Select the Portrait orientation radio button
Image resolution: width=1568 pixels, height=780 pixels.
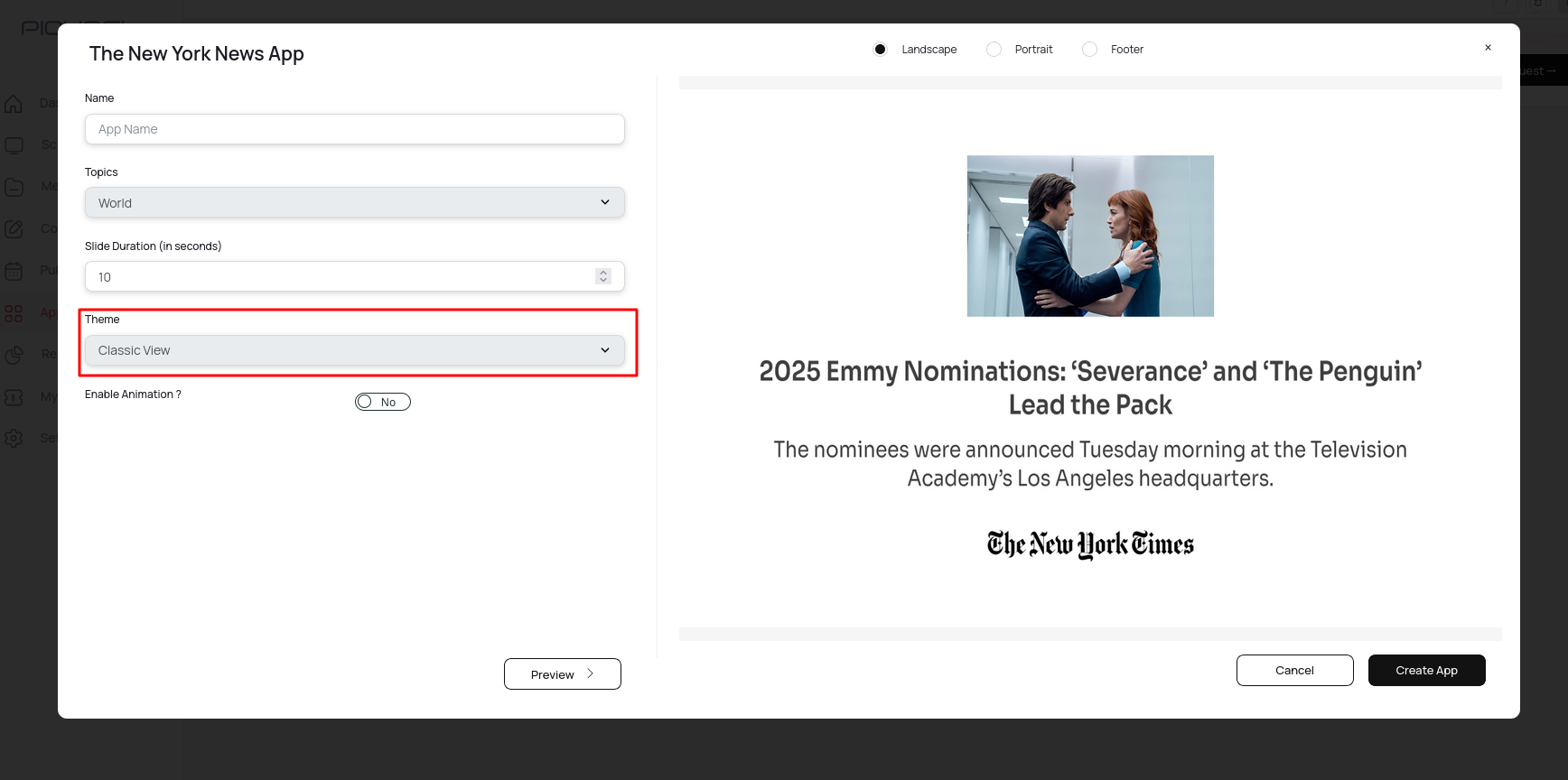coord(994,50)
